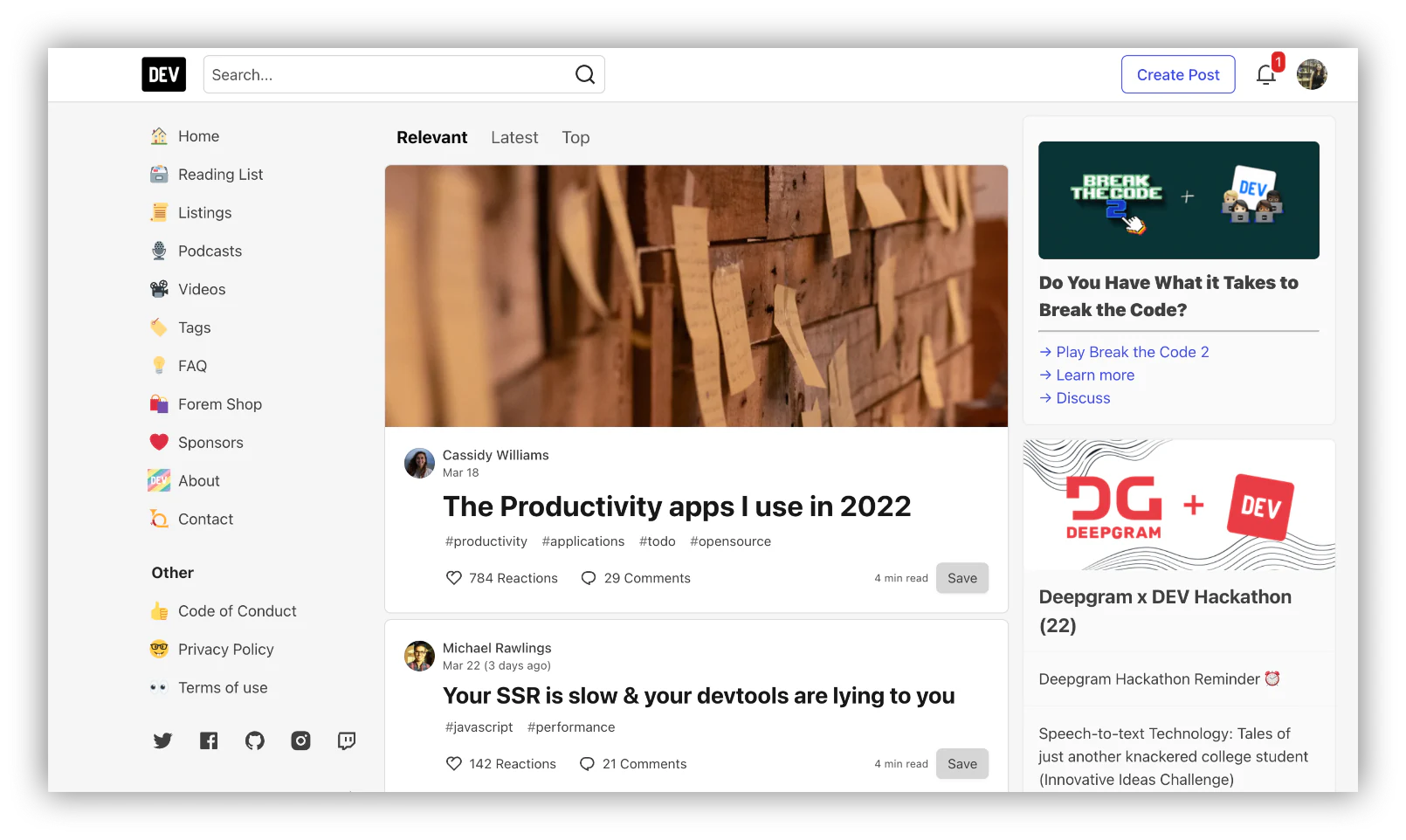Open the Break the Code banner image
This screenshot has width=1406, height=840.
click(x=1179, y=200)
